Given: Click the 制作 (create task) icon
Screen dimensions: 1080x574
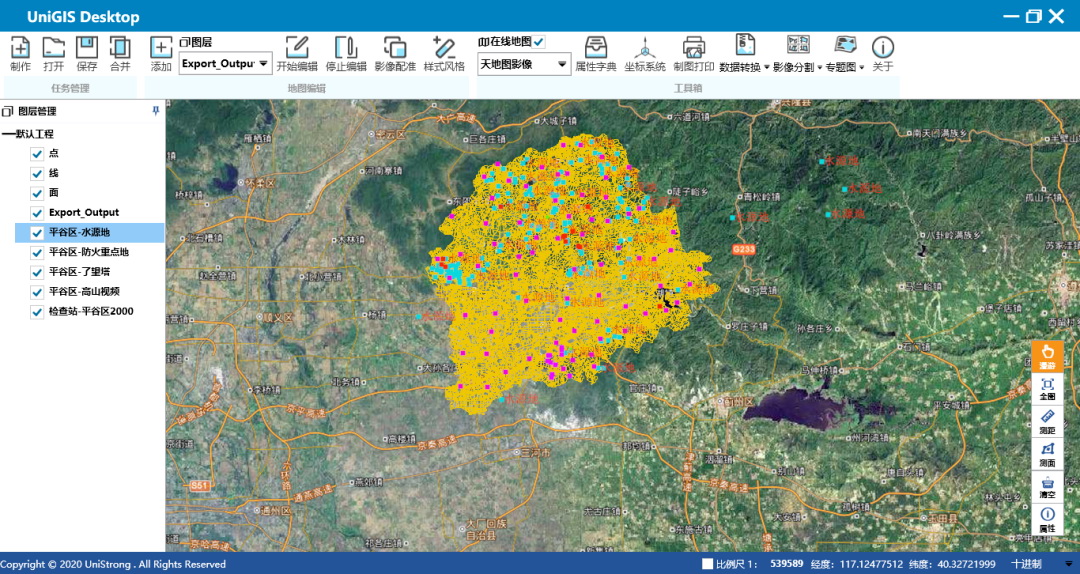Looking at the screenshot, I should [x=20, y=48].
